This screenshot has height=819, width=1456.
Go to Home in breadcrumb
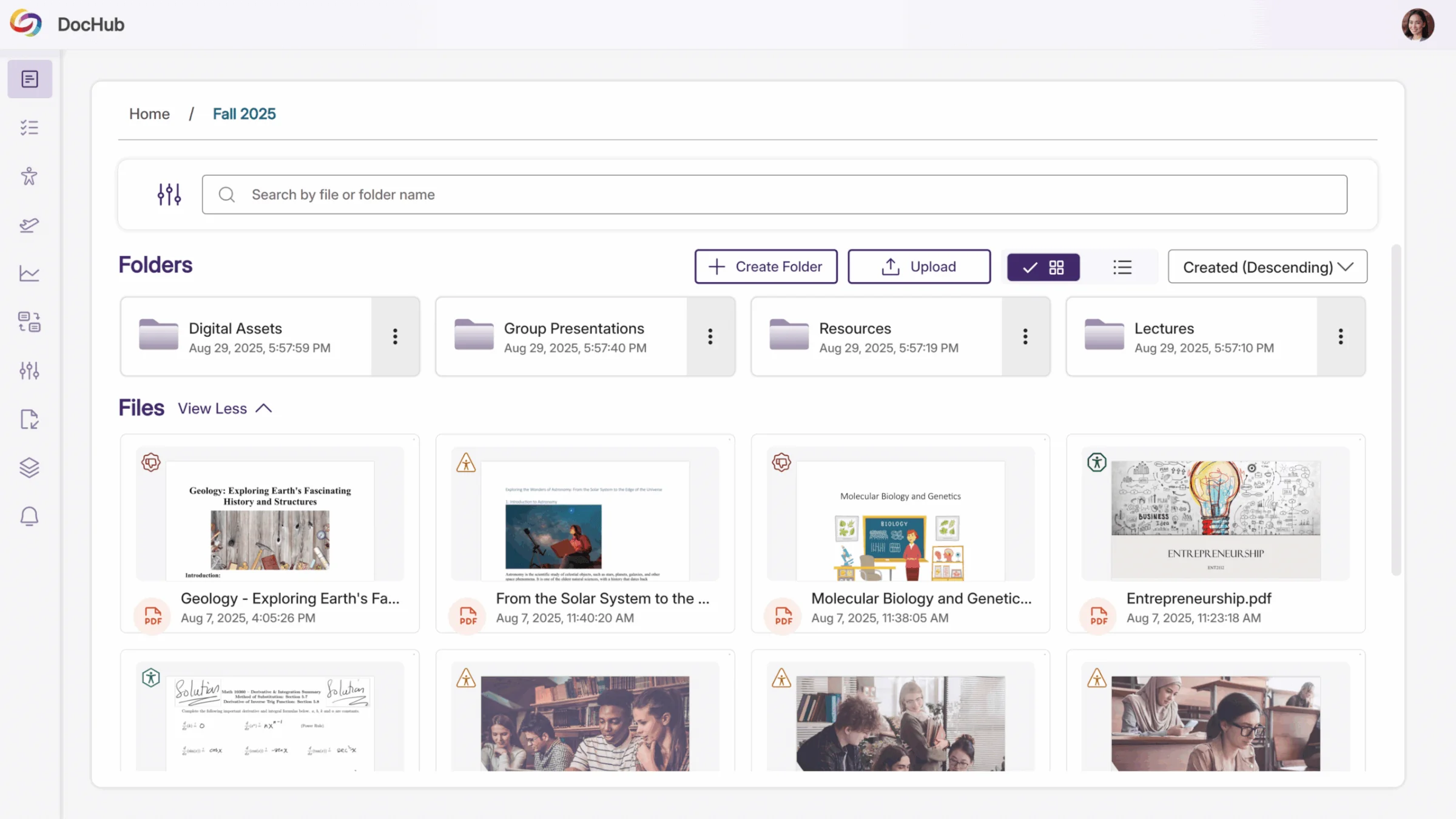(x=149, y=114)
